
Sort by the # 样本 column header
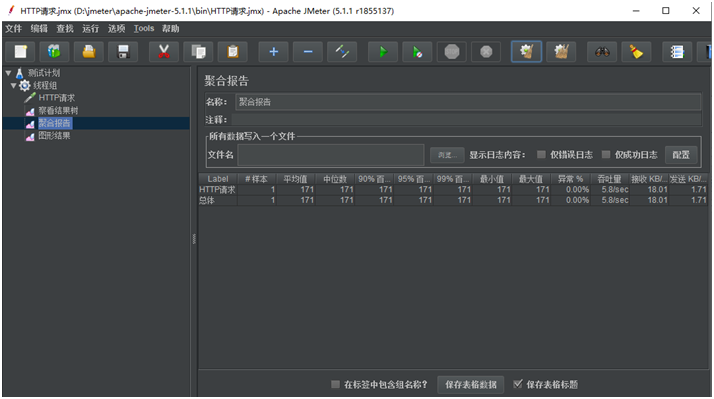(256, 179)
